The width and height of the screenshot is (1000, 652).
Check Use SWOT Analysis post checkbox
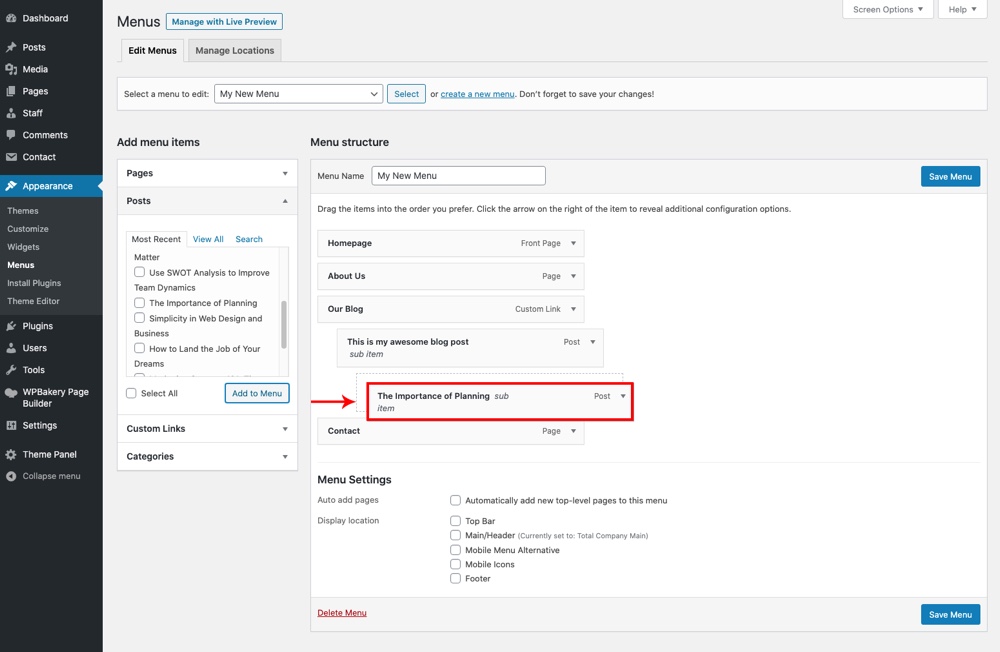(139, 272)
